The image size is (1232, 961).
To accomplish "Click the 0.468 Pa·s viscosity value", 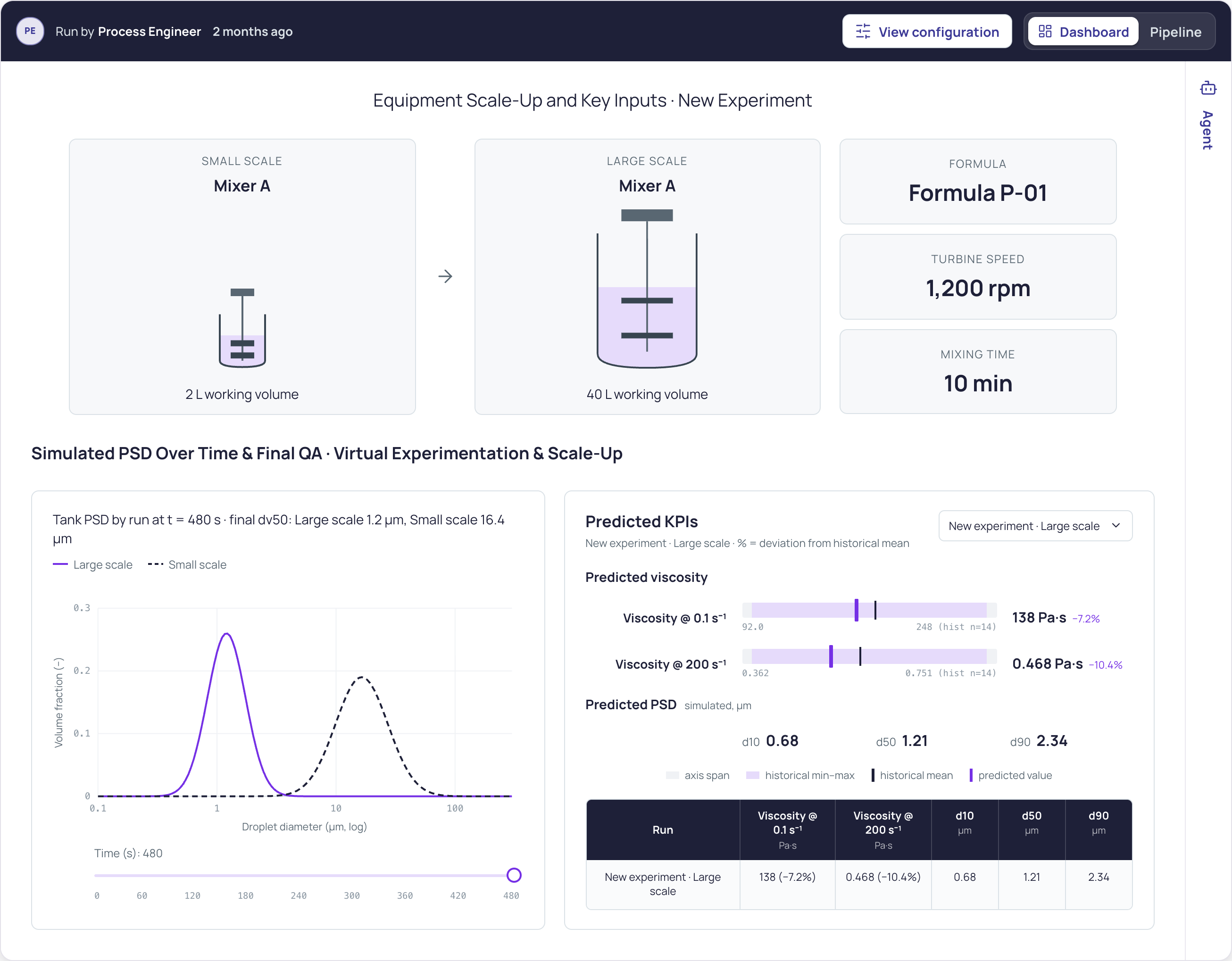I will (x=1047, y=664).
